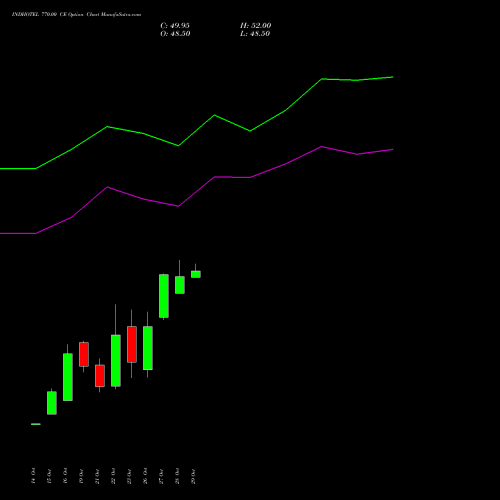Click the tall green candle for 27 Oct

click(x=164, y=296)
